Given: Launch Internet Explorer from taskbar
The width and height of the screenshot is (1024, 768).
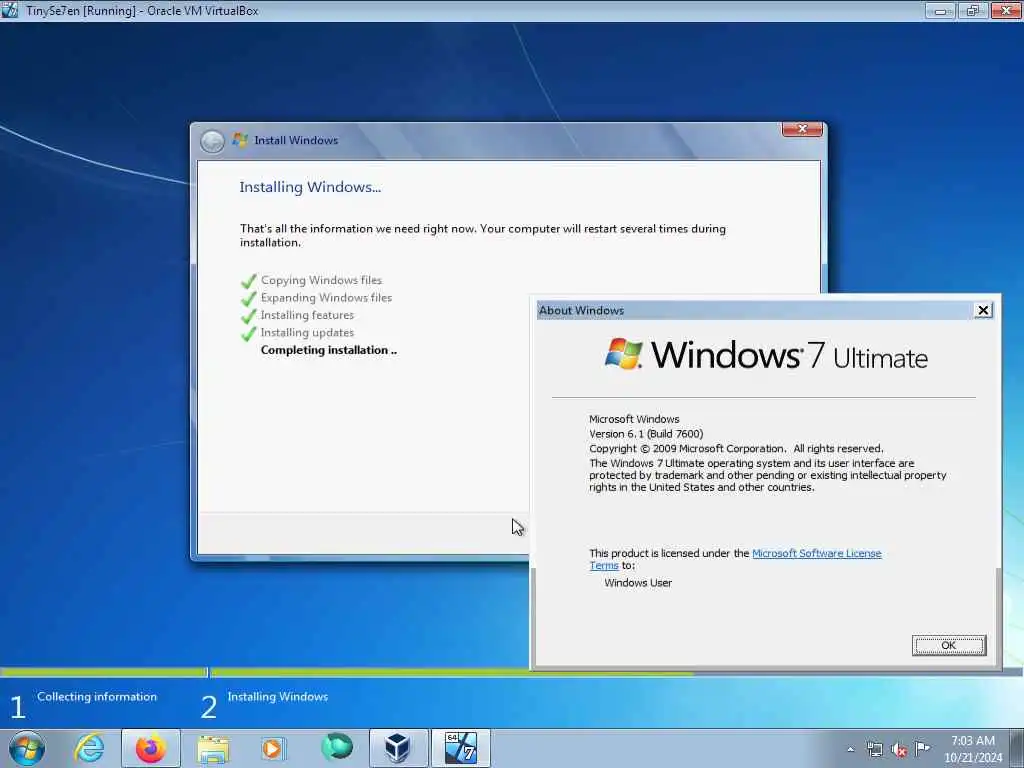Looking at the screenshot, I should (89, 748).
